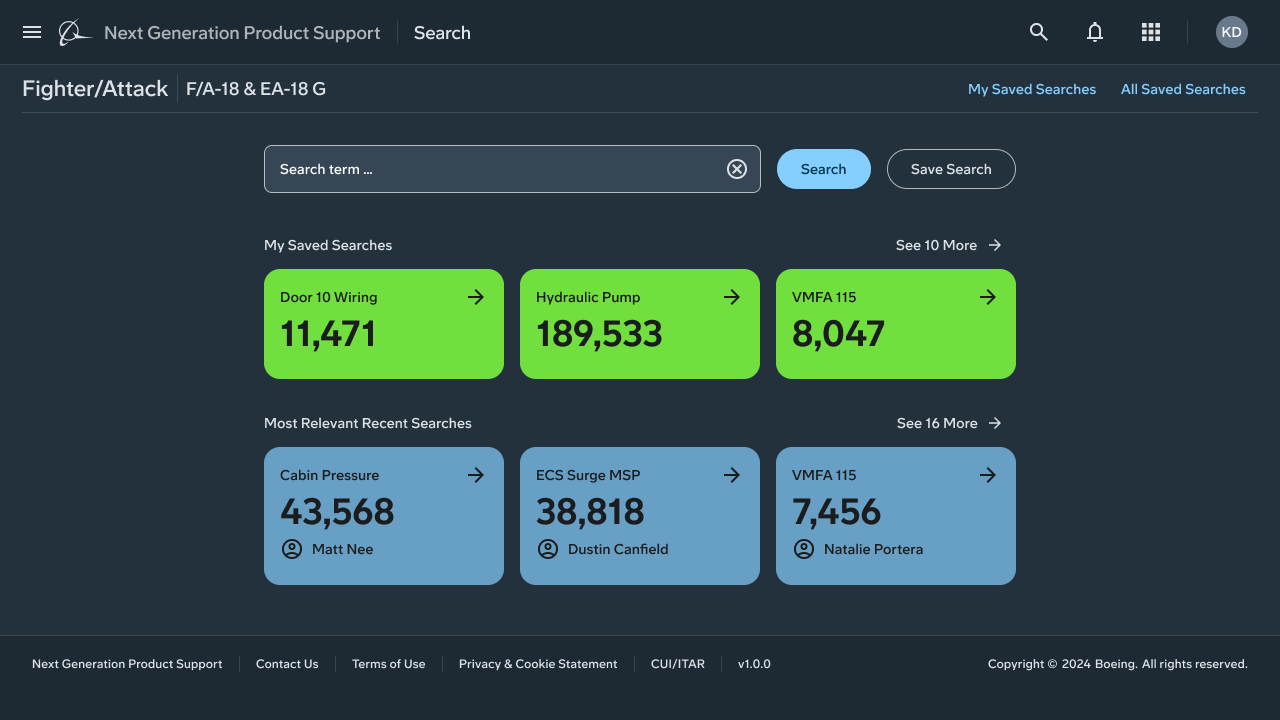Click the Boeing logo icon

click(74, 32)
